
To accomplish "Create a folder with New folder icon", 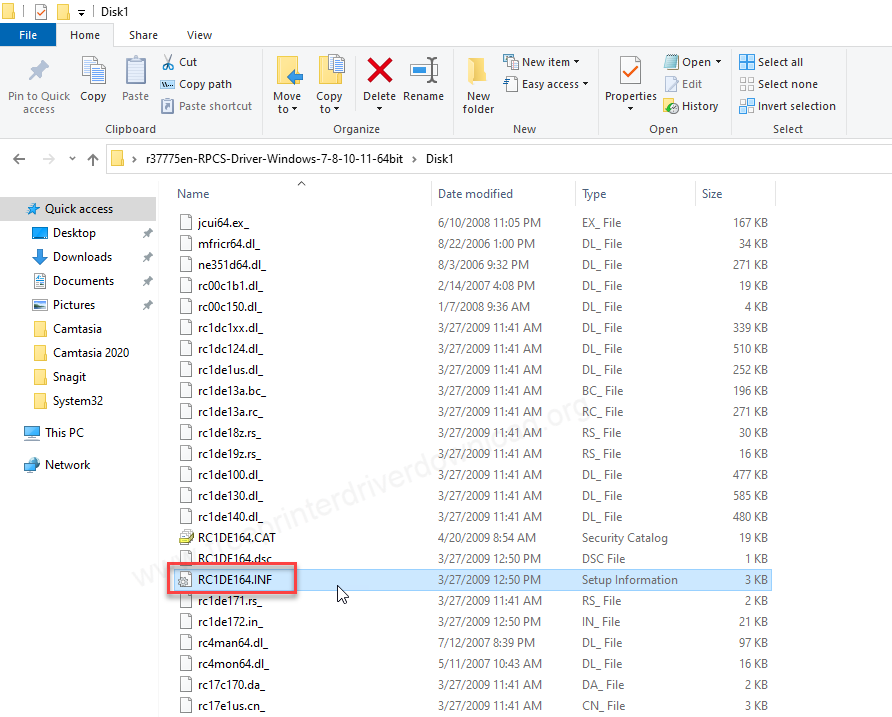I will click(478, 72).
